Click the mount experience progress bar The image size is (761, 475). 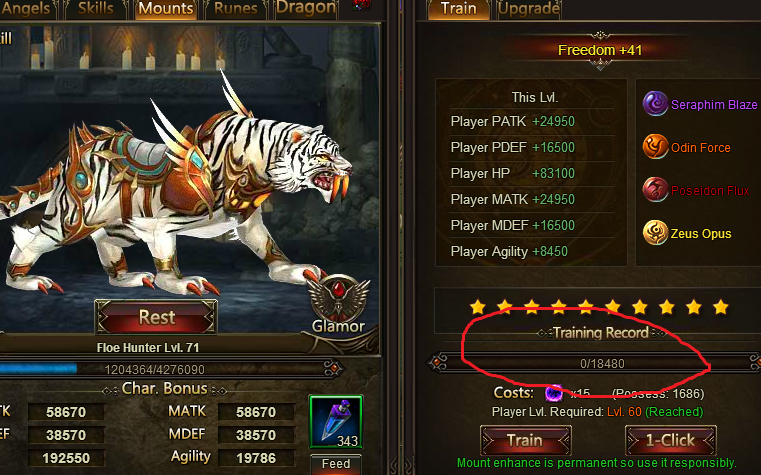pyautogui.click(x=167, y=369)
